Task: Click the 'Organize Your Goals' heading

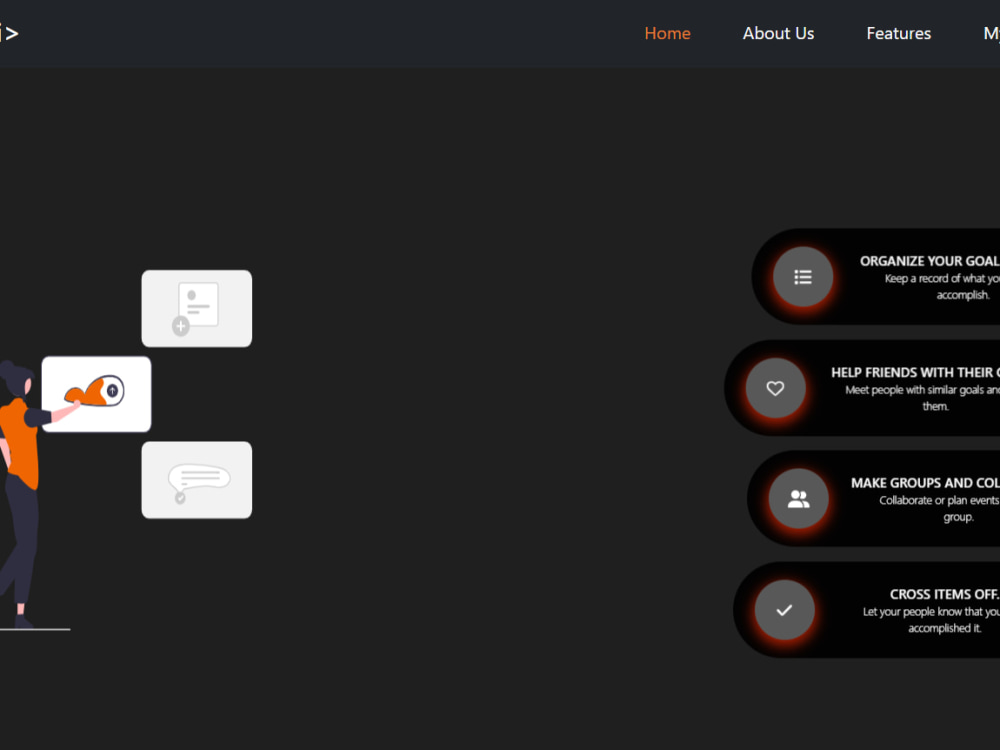Action: (929, 261)
